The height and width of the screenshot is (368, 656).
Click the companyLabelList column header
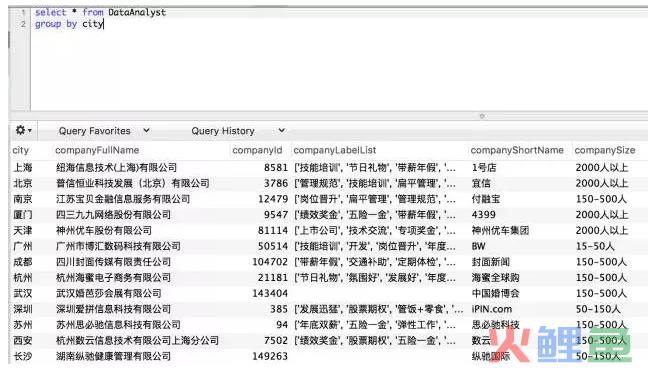[x=335, y=150]
